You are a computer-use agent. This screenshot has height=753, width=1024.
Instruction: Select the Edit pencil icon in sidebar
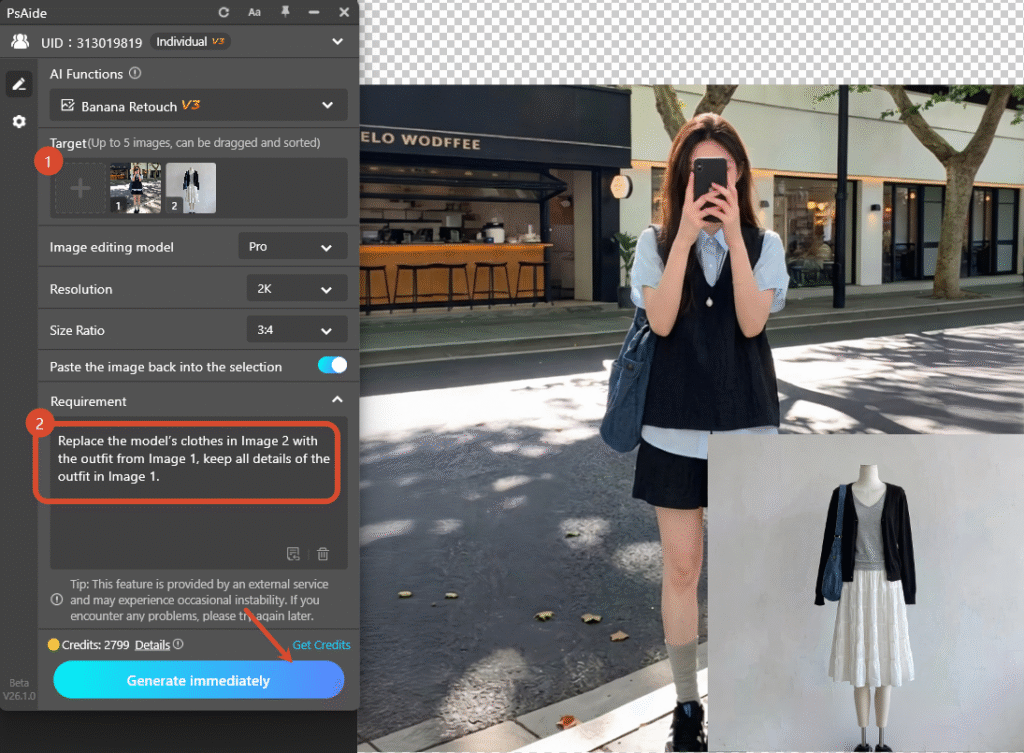[x=18, y=84]
